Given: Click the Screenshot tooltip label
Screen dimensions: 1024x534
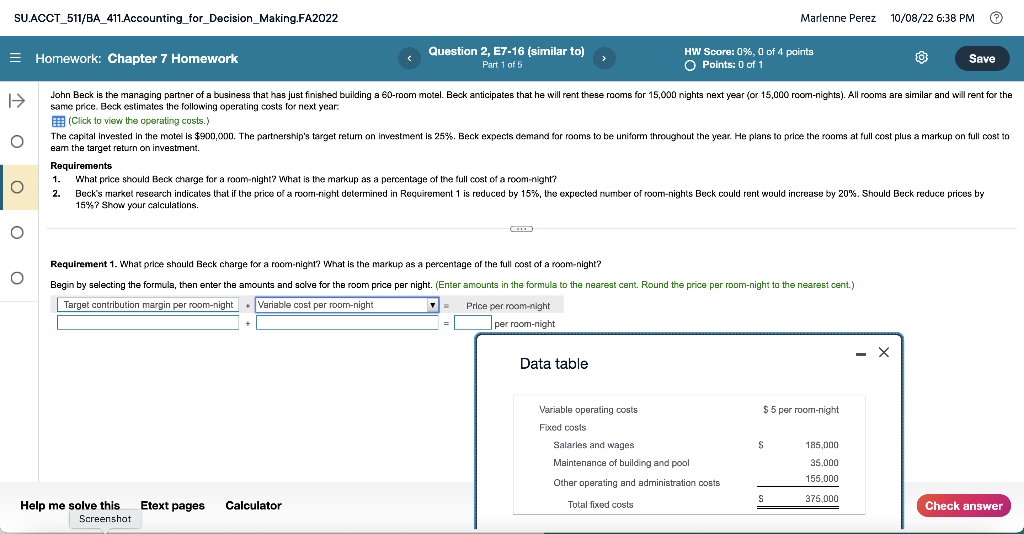Looking at the screenshot, I should pyautogui.click(x=105, y=519).
